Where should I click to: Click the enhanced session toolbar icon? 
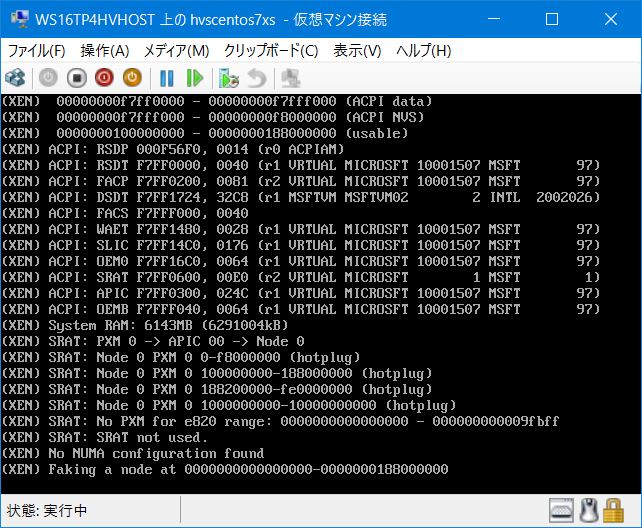tap(291, 78)
